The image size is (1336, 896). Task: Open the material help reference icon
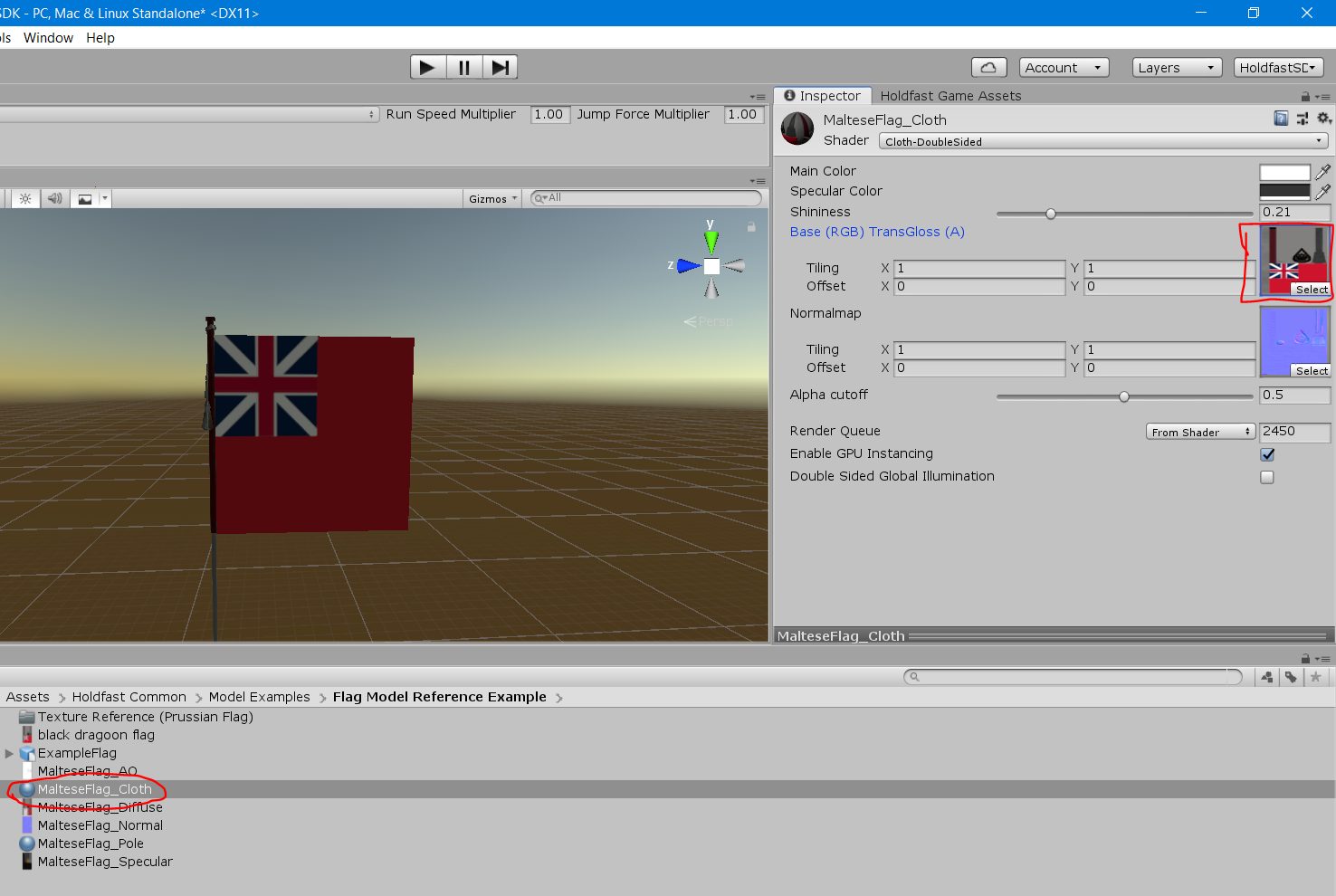(1281, 119)
